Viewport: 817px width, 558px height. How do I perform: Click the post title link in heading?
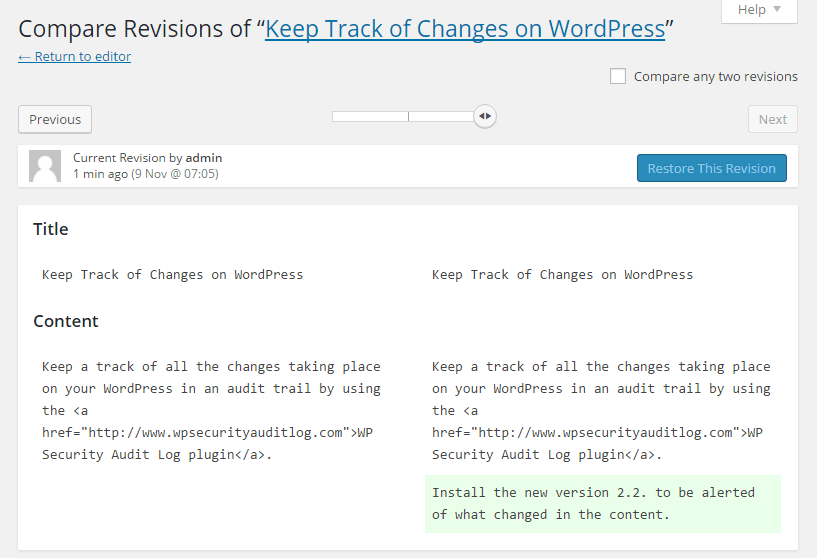(x=465, y=29)
